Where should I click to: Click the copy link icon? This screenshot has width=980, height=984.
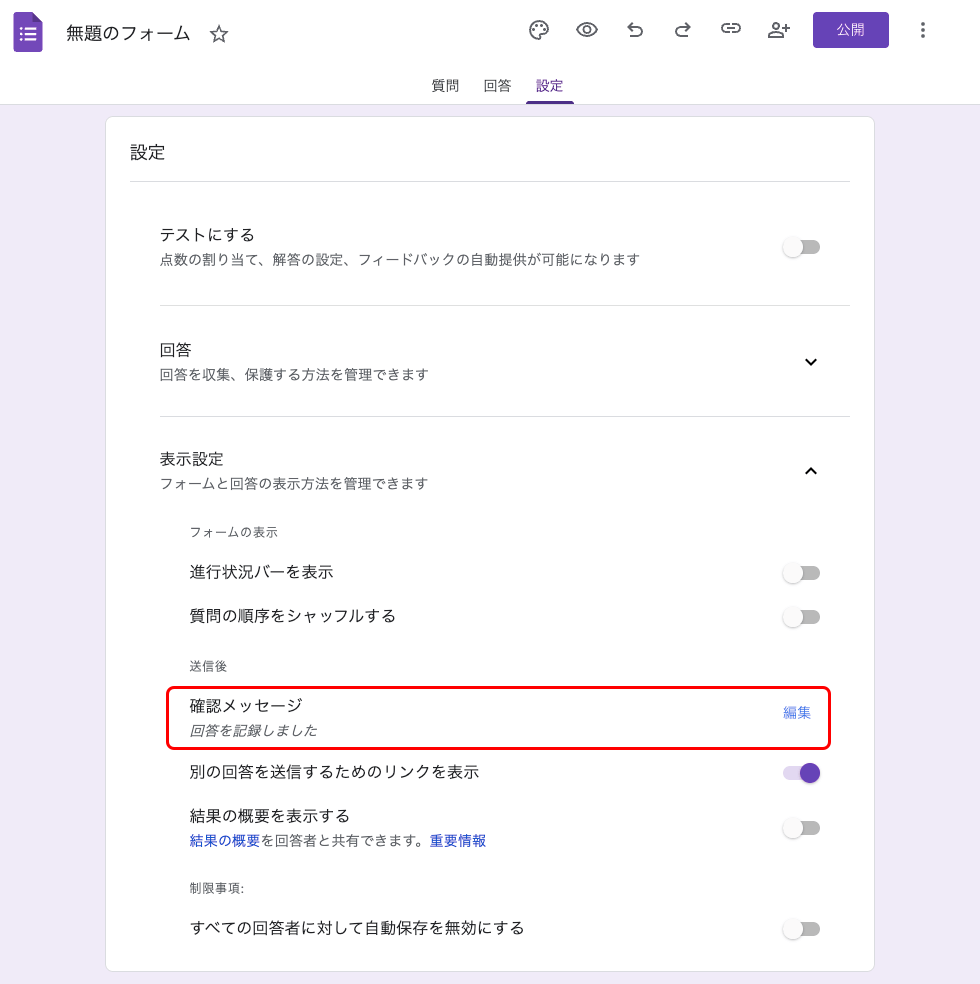(x=731, y=30)
